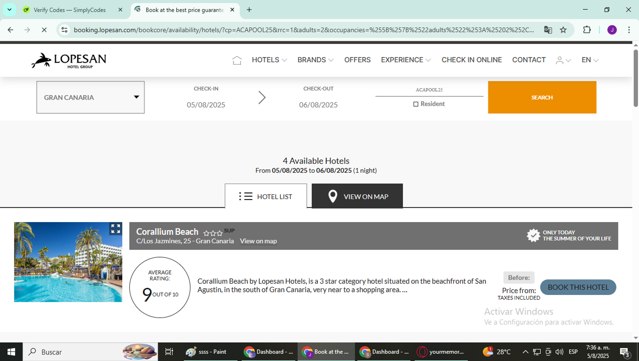
Task: Open the user account icon menu
Action: coord(563,60)
